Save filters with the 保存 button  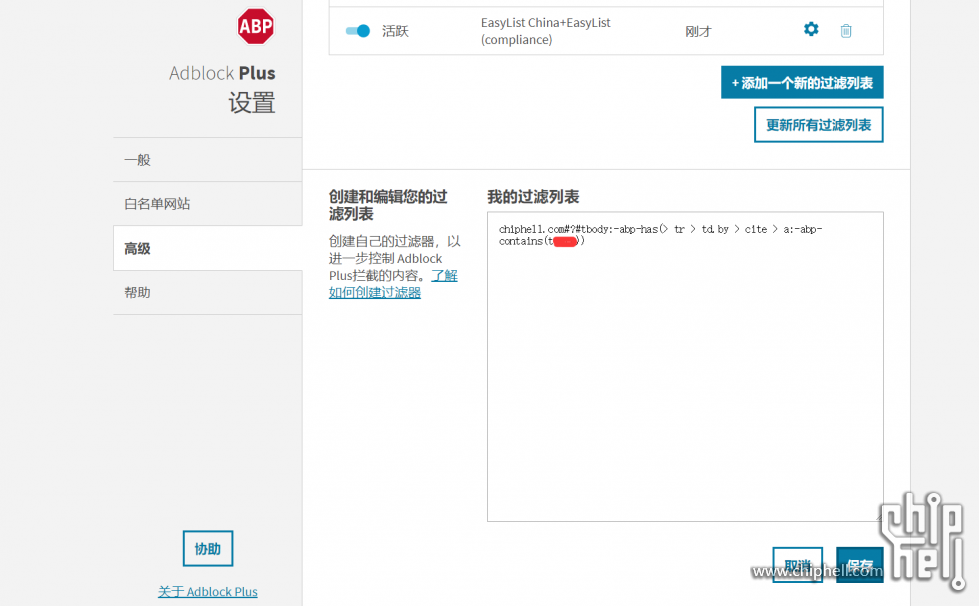tap(860, 565)
